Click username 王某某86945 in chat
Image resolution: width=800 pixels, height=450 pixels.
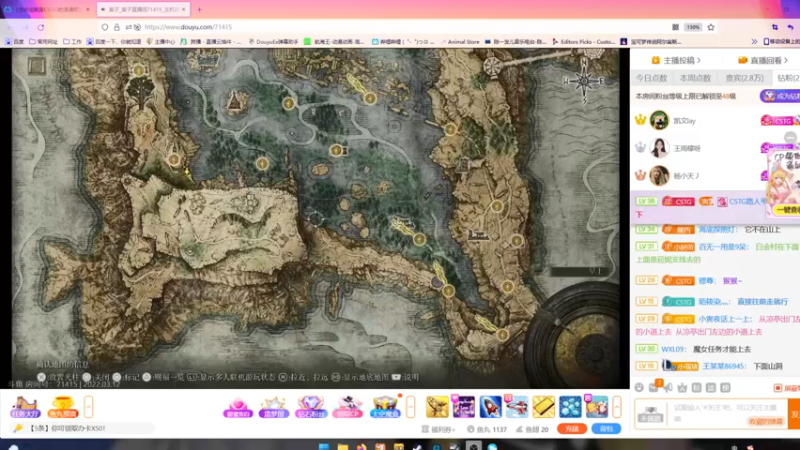(x=724, y=366)
